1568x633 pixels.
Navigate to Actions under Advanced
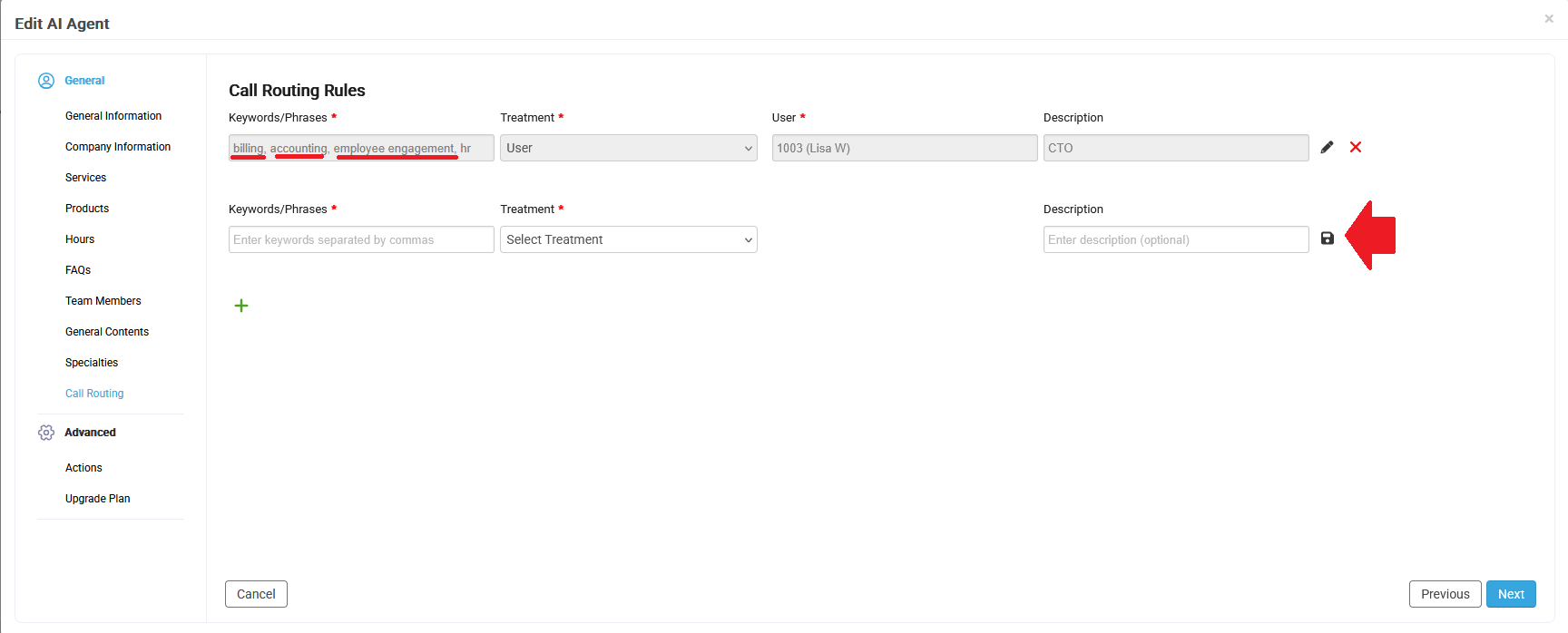(x=83, y=468)
